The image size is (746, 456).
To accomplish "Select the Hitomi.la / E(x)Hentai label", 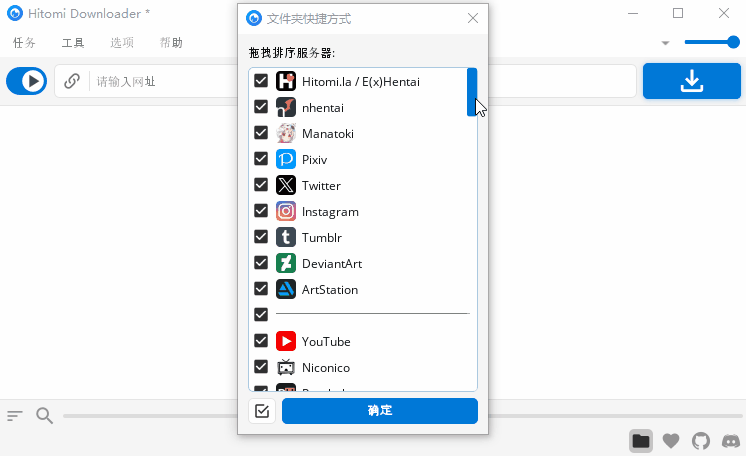I will click(361, 82).
